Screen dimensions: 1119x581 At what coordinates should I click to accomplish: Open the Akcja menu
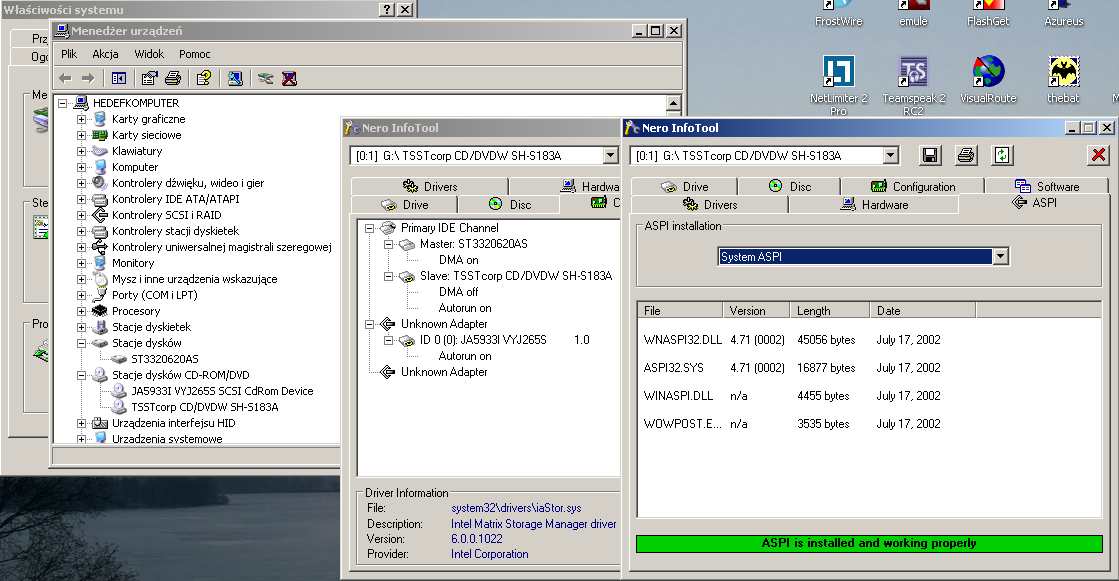[106, 54]
